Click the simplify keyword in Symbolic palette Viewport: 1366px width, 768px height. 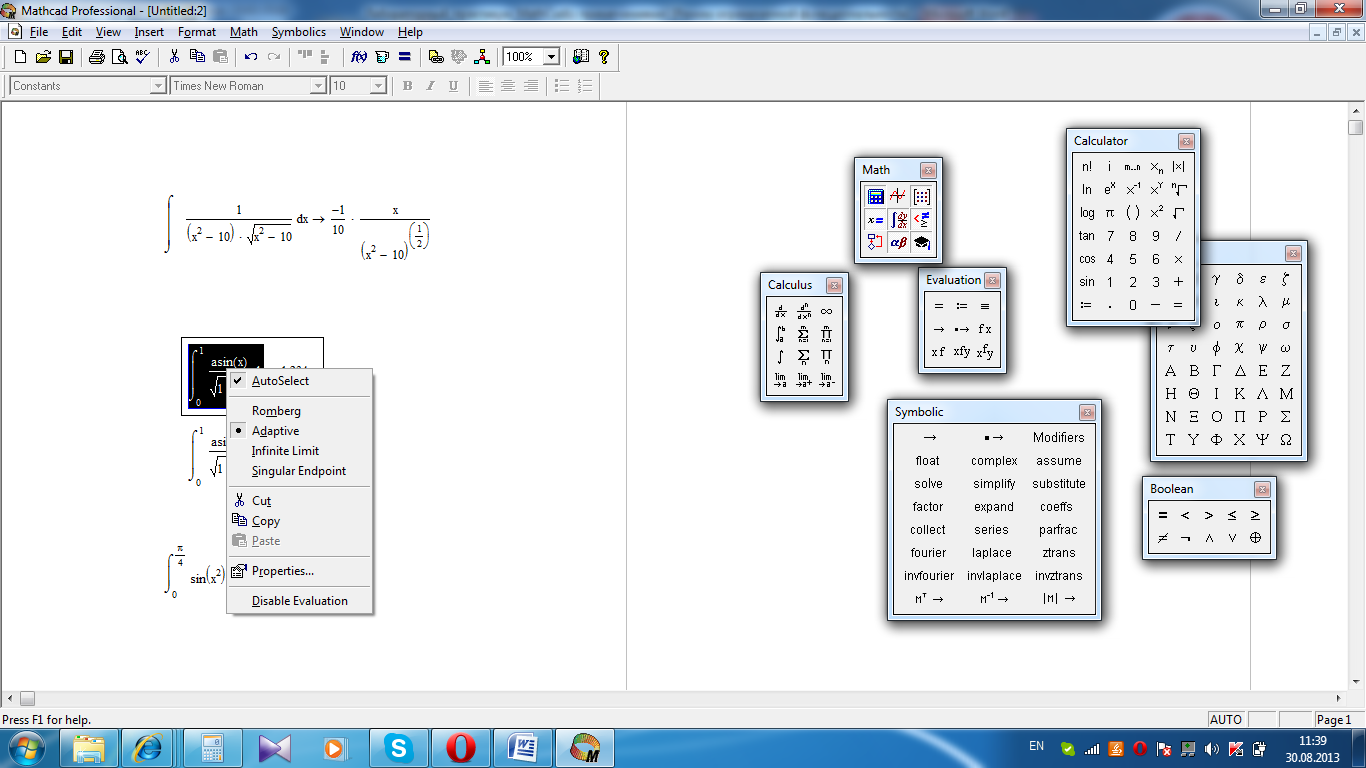(x=993, y=484)
